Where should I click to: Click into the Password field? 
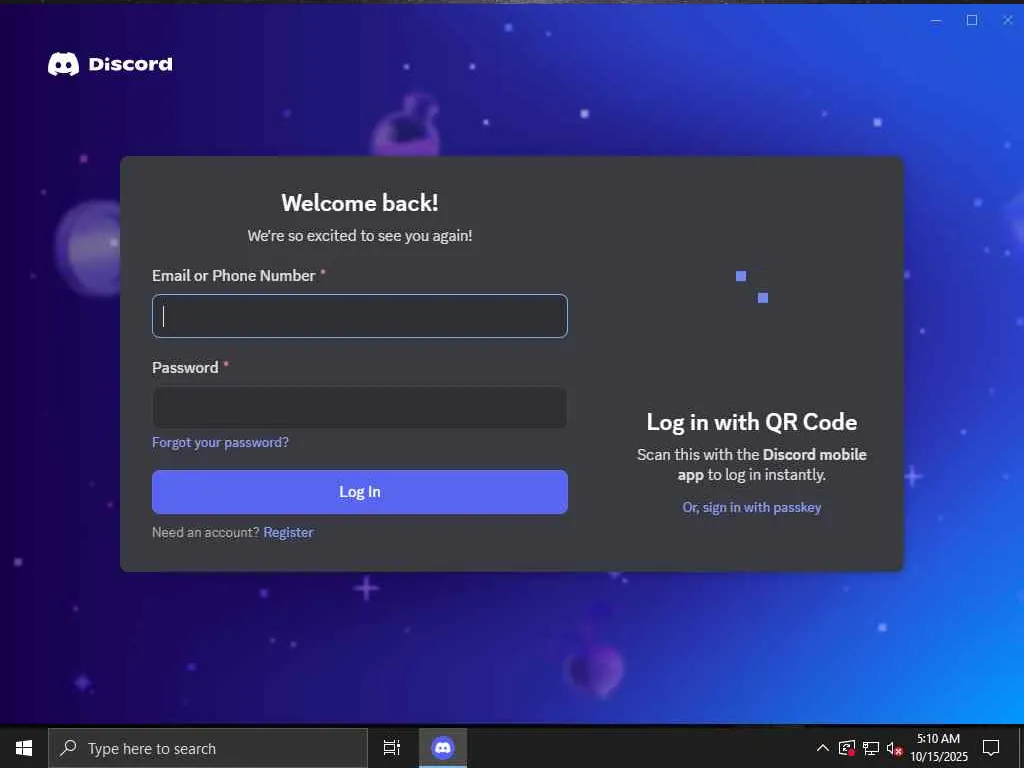tap(360, 408)
